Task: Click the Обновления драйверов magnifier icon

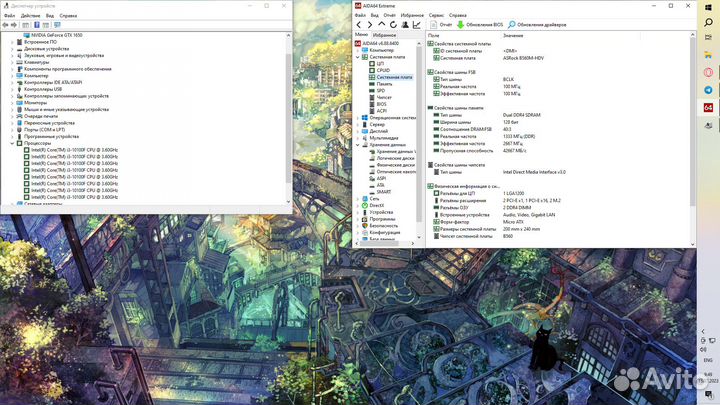Action: click(512, 25)
